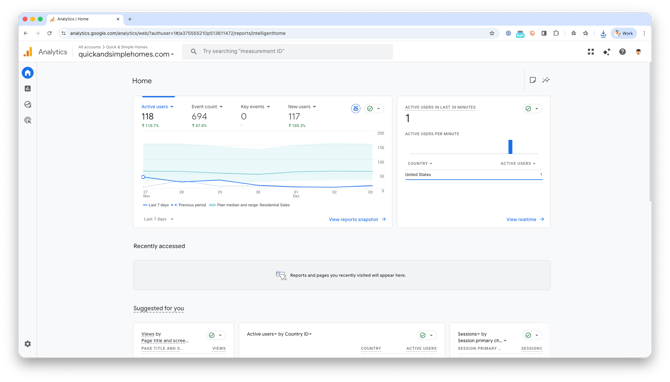Click the anomaly detection icon on overview card
The width and height of the screenshot is (670, 382).
click(x=356, y=109)
